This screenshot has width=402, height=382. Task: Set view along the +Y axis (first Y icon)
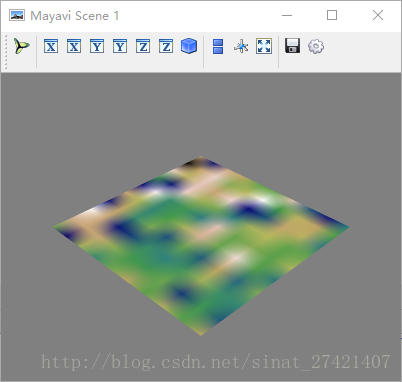tap(97, 46)
